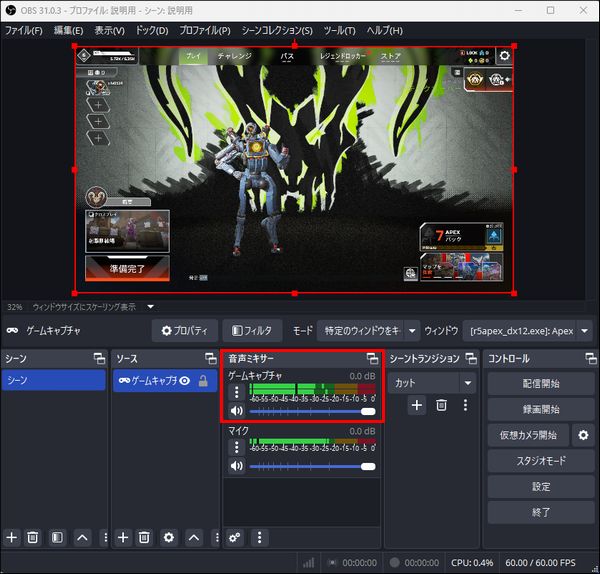Open シーンコレクション(S) menu
Image resolution: width=600 pixels, height=574 pixels.
pos(277,30)
